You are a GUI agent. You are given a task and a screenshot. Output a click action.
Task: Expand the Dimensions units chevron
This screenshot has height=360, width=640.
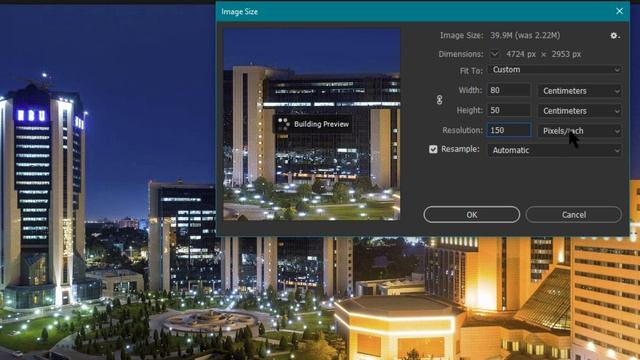click(494, 53)
